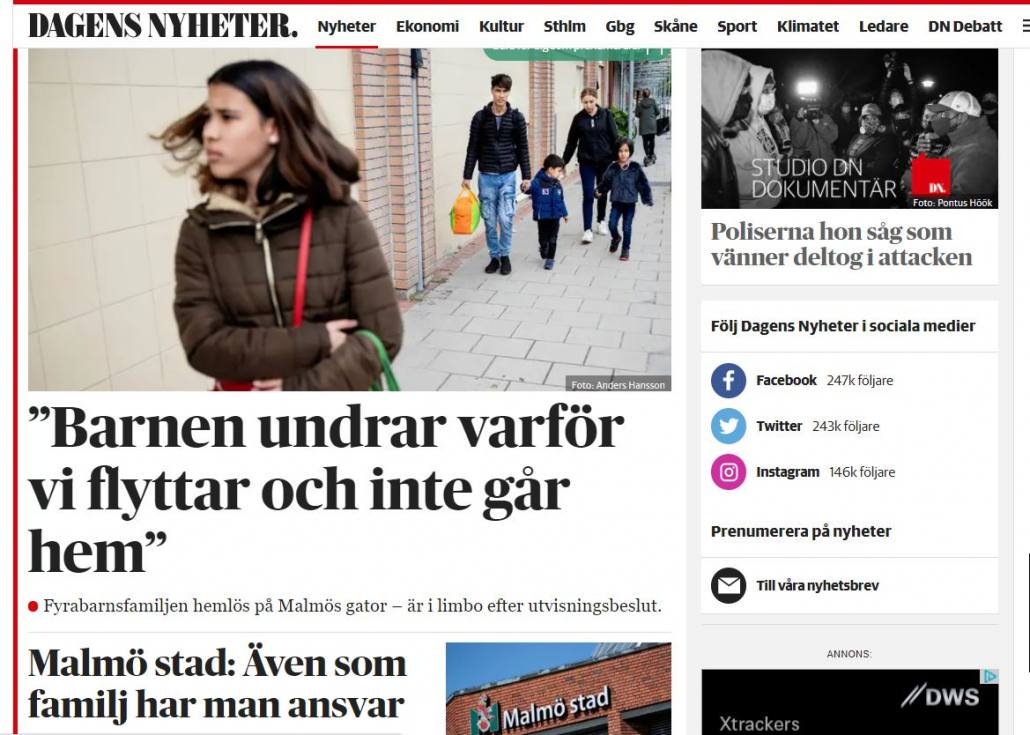The image size is (1030, 735).
Task: Click the "Till våra nyhetsbrev" link
Action: pos(817,585)
